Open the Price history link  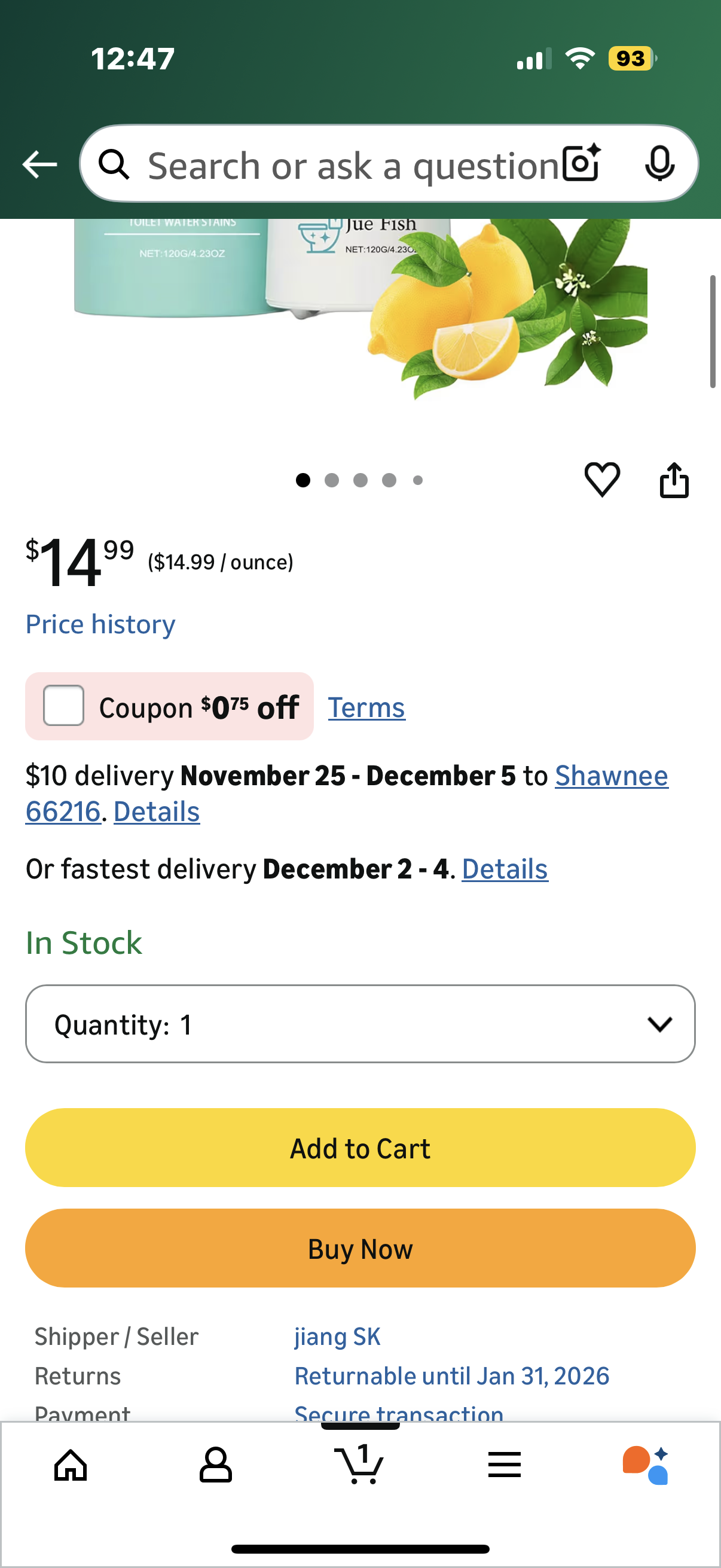coord(100,624)
